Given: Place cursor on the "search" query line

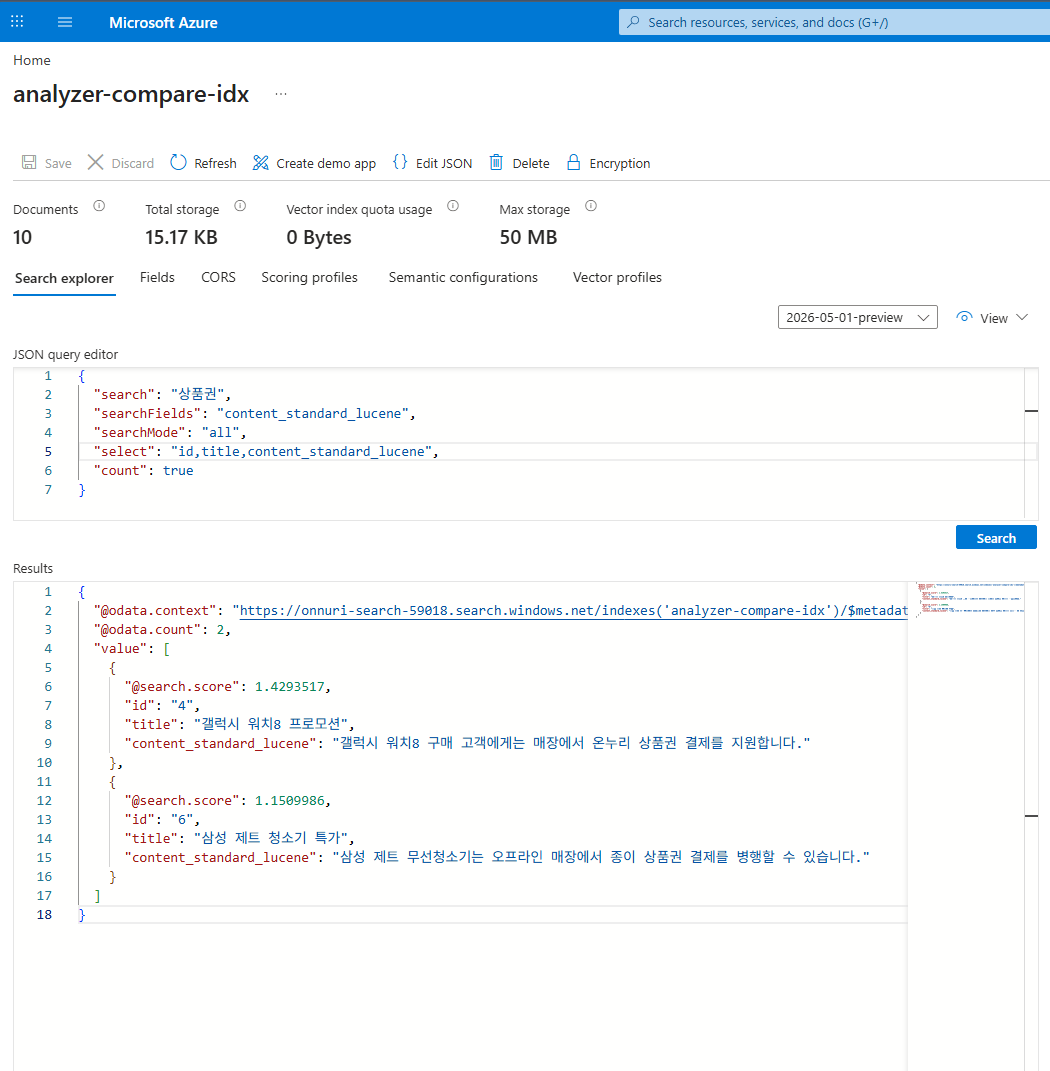Looking at the screenshot, I should pos(163,395).
